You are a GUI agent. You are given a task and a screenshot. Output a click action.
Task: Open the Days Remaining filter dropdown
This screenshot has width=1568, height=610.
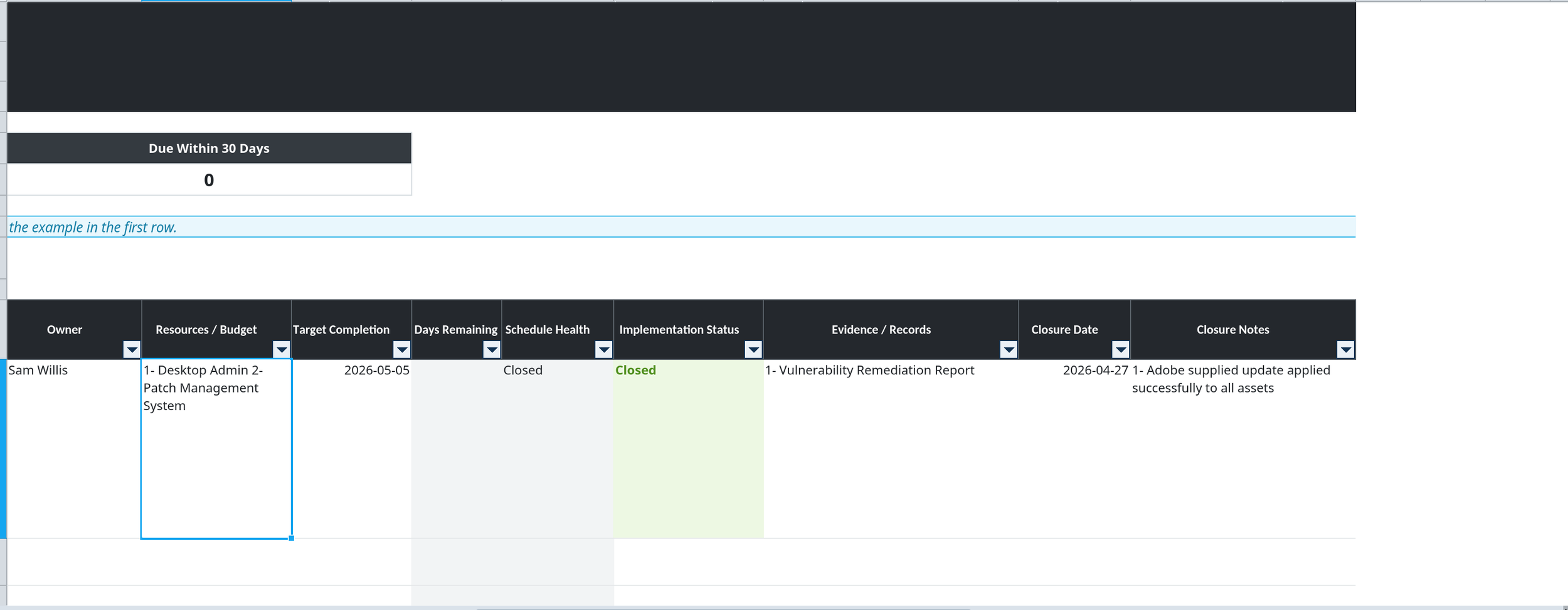tap(492, 349)
